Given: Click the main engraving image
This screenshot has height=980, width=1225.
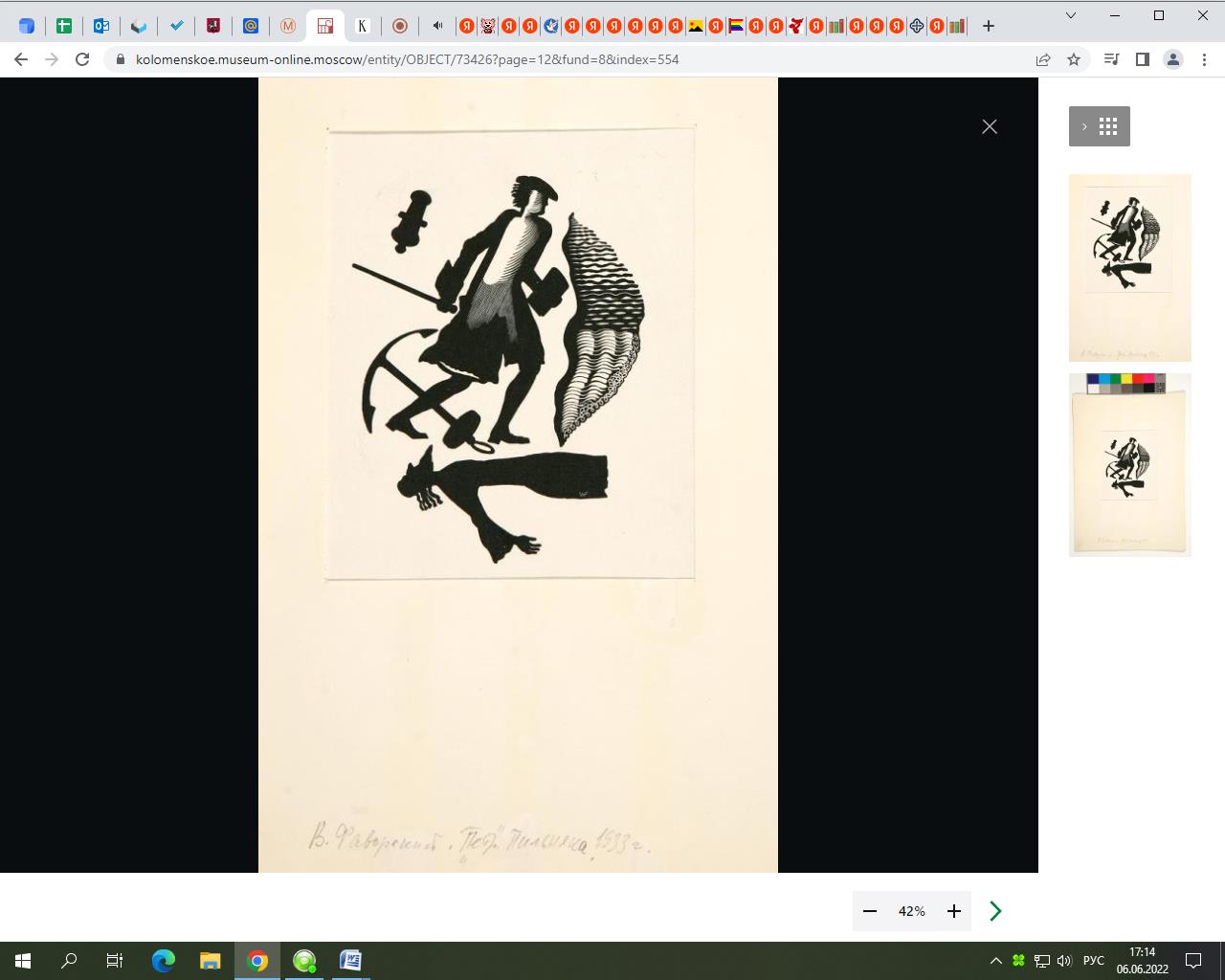Looking at the screenshot, I should pyautogui.click(x=518, y=475).
